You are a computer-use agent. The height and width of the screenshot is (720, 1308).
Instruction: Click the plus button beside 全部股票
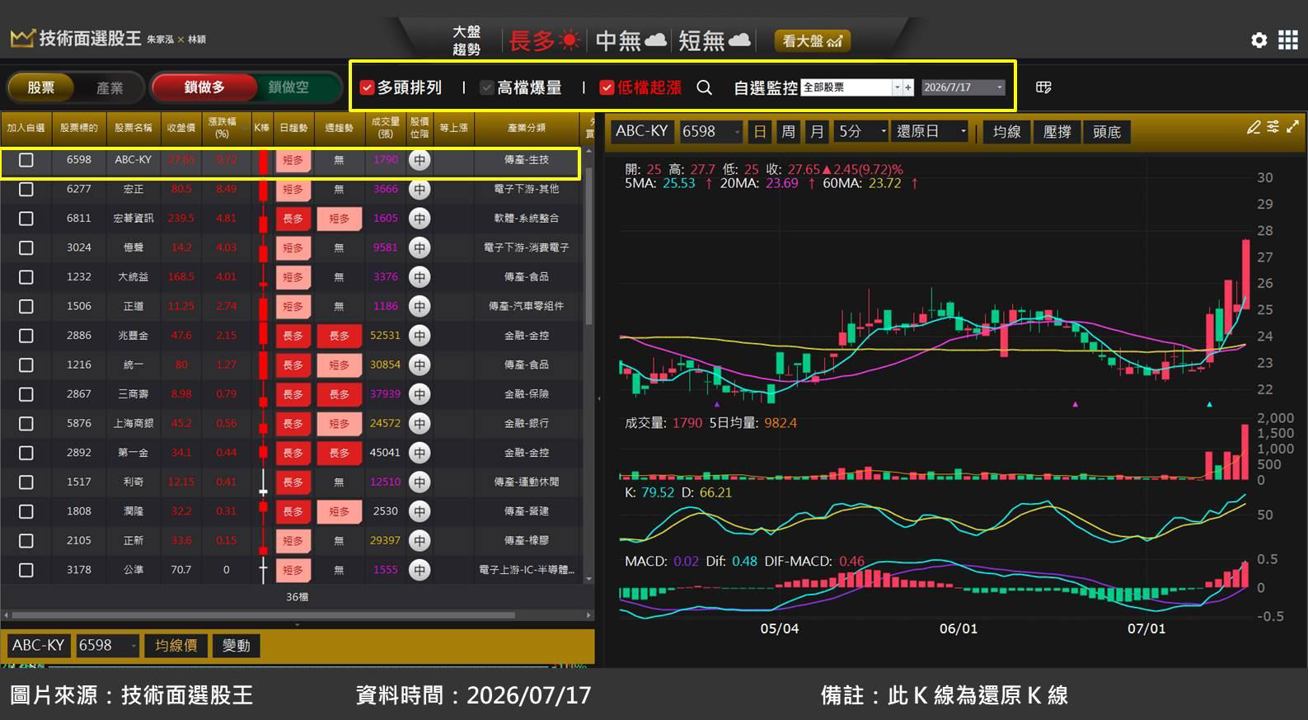(x=908, y=88)
